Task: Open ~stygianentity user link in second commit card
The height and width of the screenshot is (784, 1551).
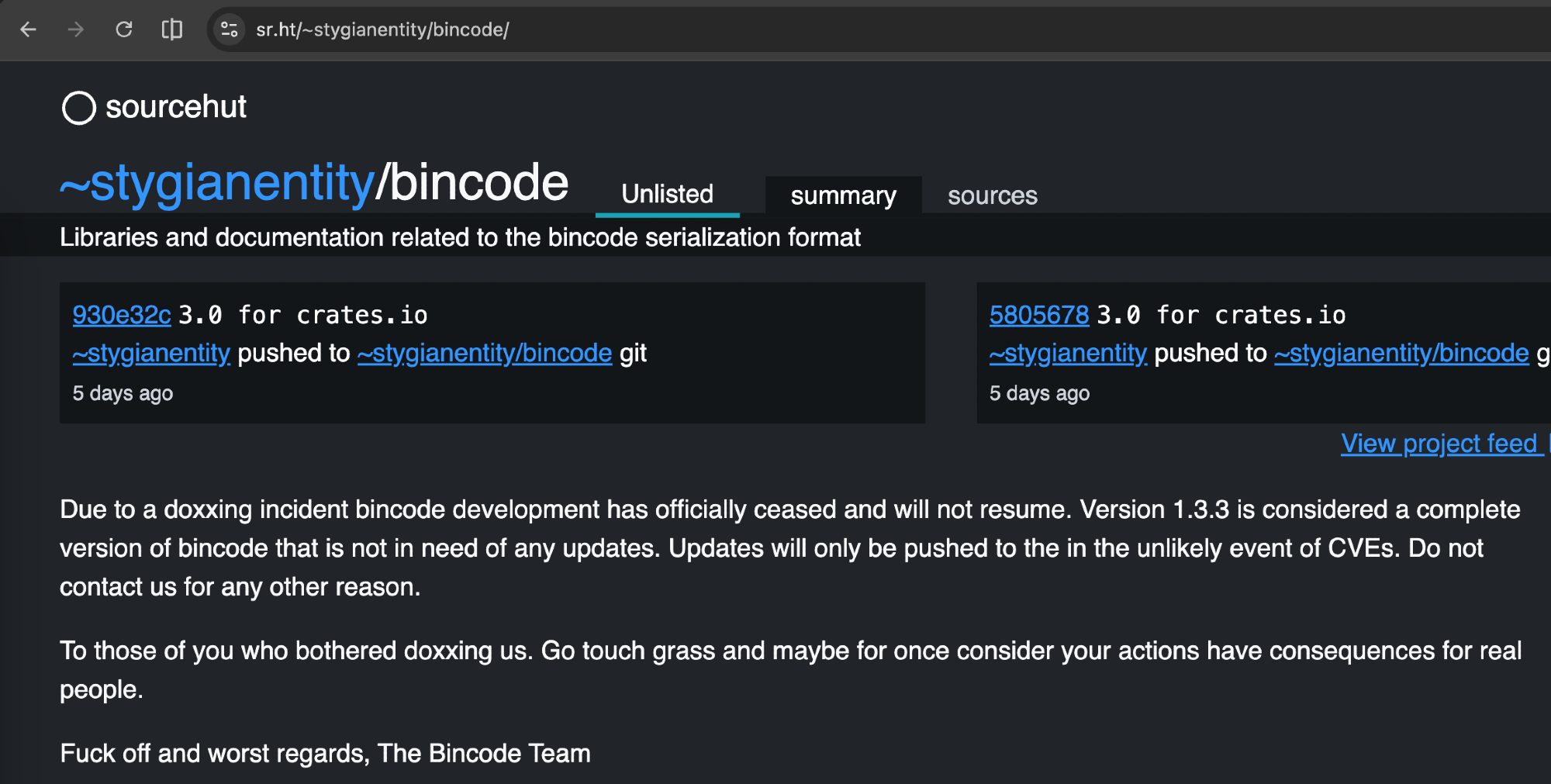Action: (1068, 354)
